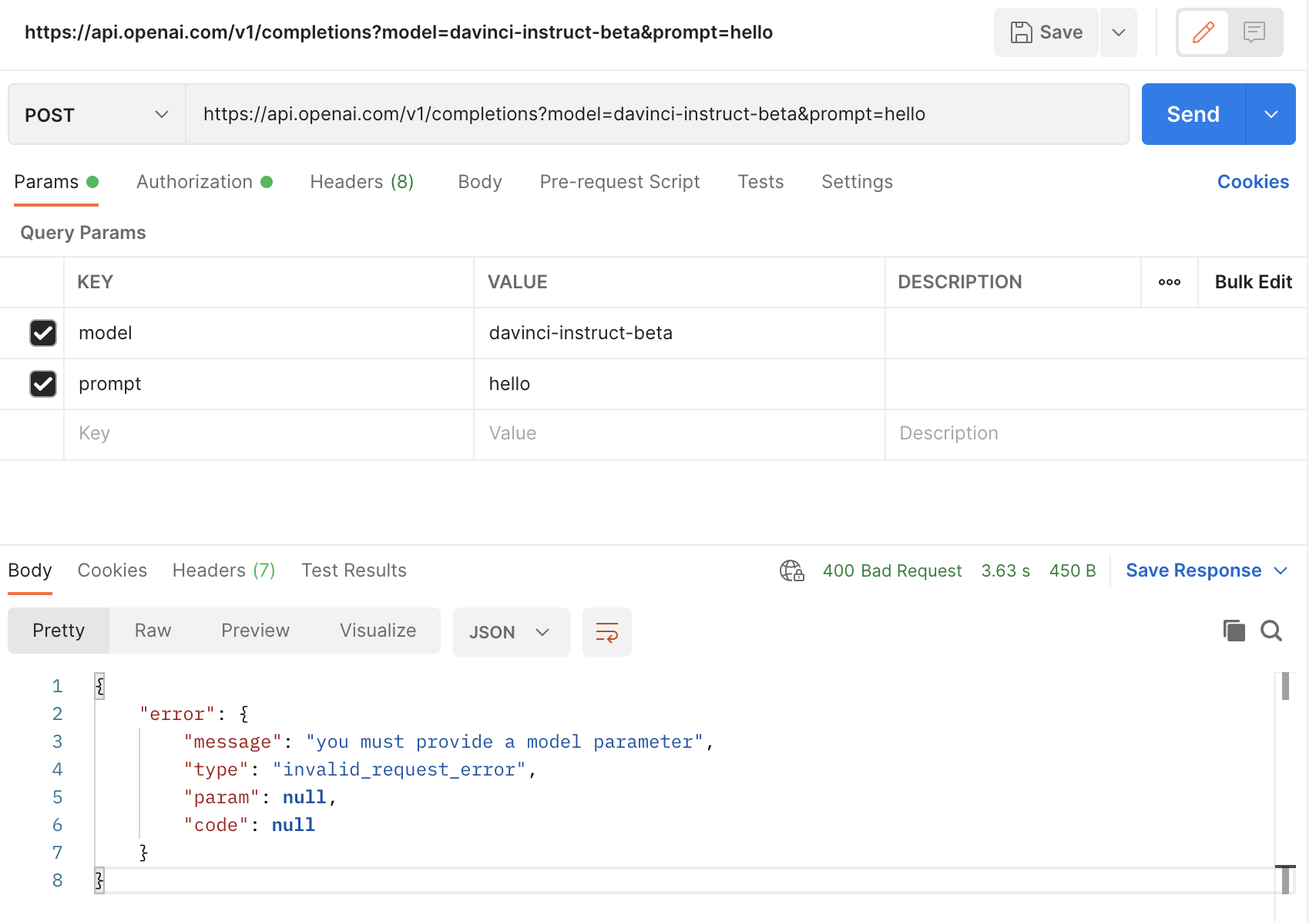
Task: Click the "message" error text line
Action: [449, 742]
